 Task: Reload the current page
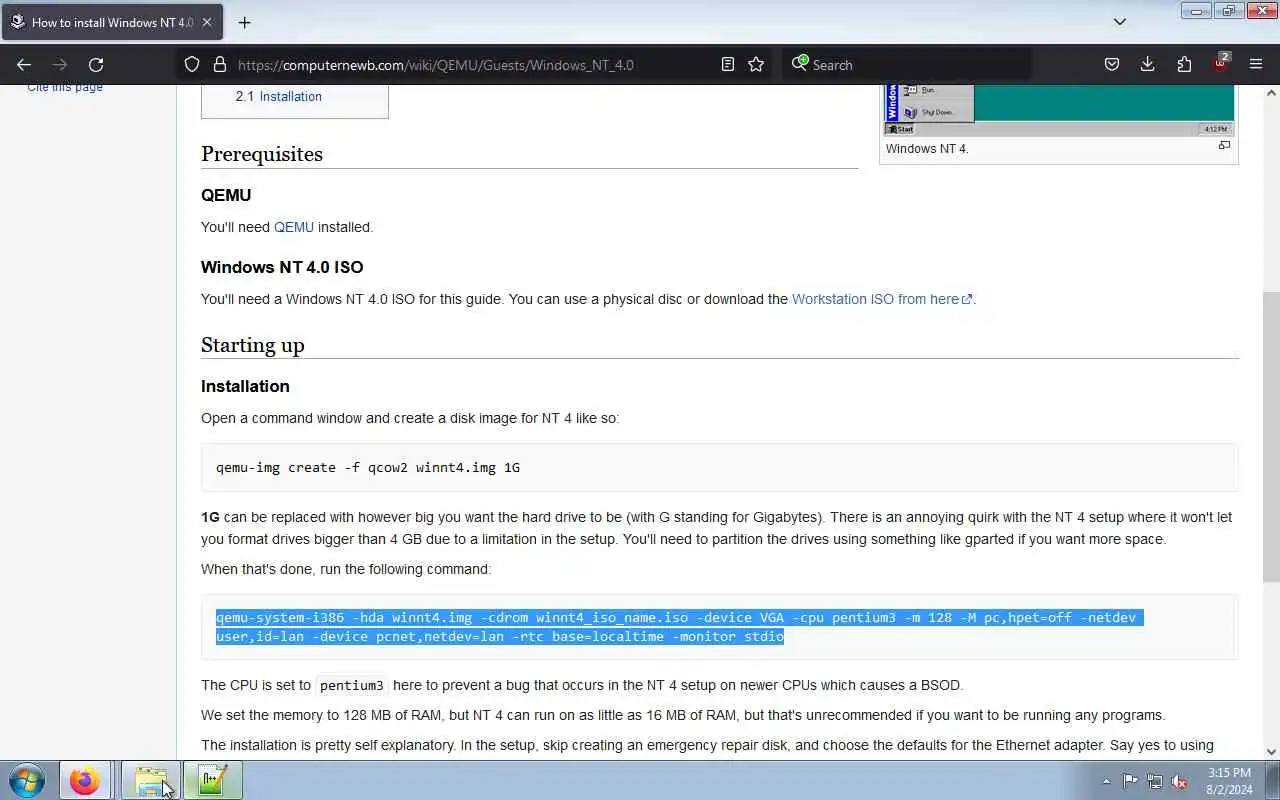click(96, 64)
